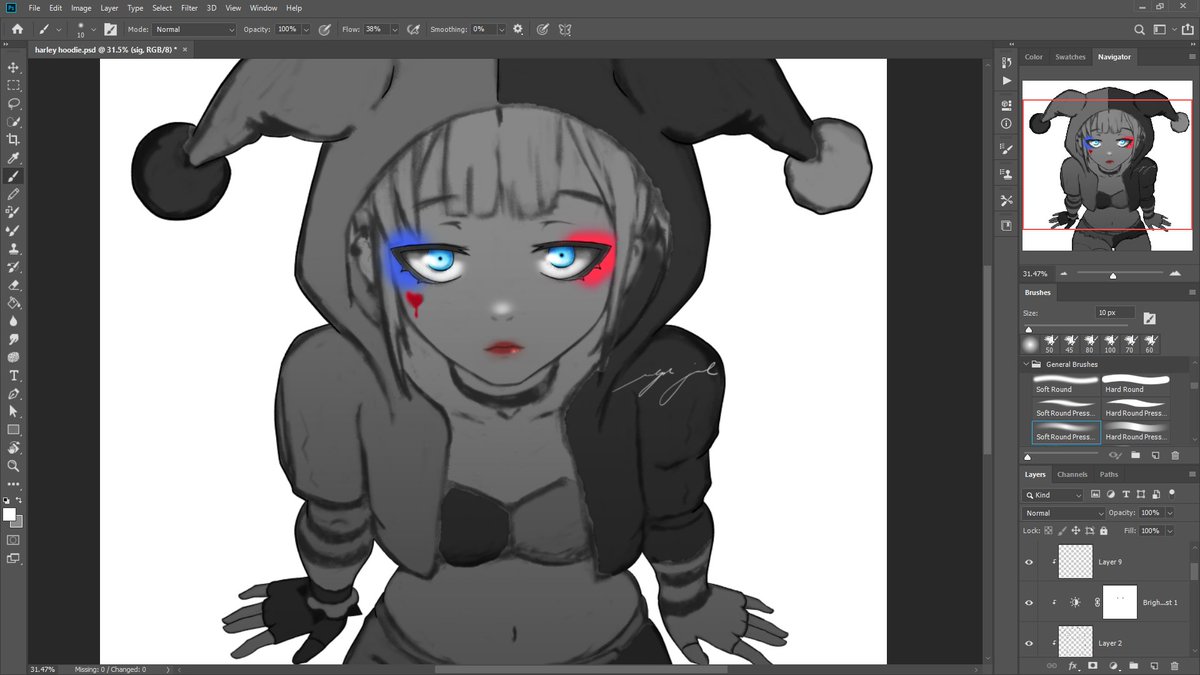Image resolution: width=1200 pixels, height=675 pixels.
Task: Select the Soft Round brush preset
Action: [x=1066, y=383]
